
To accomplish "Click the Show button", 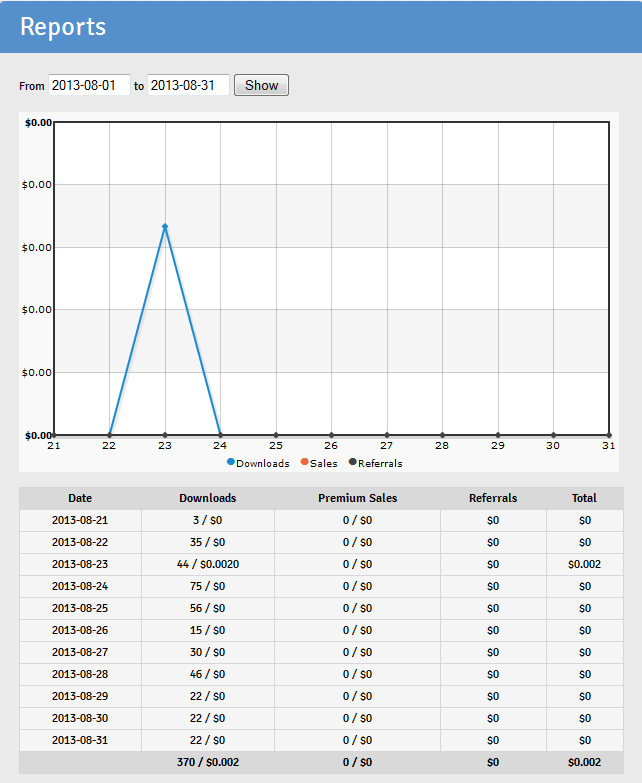I will (261, 86).
